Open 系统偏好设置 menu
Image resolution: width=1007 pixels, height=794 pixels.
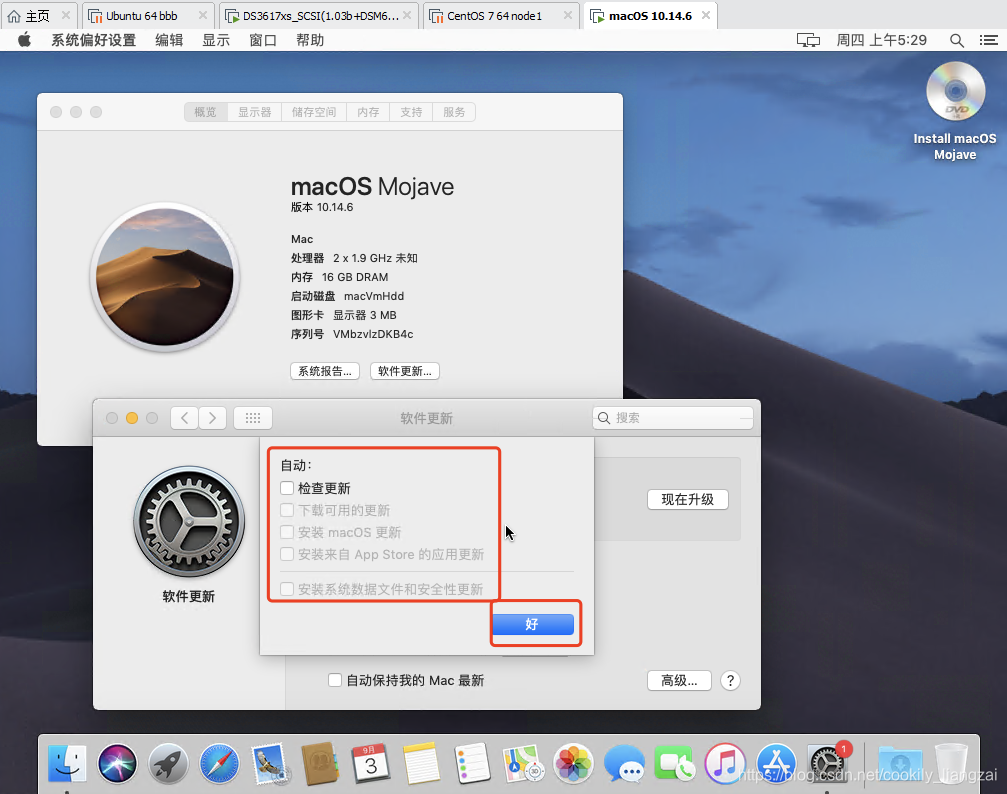[x=94, y=40]
